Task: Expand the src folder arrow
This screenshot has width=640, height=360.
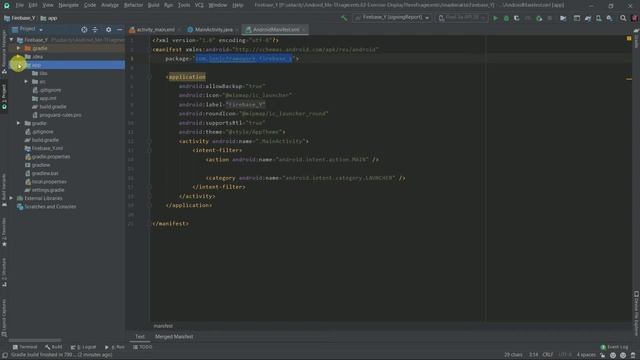Action: [27, 82]
